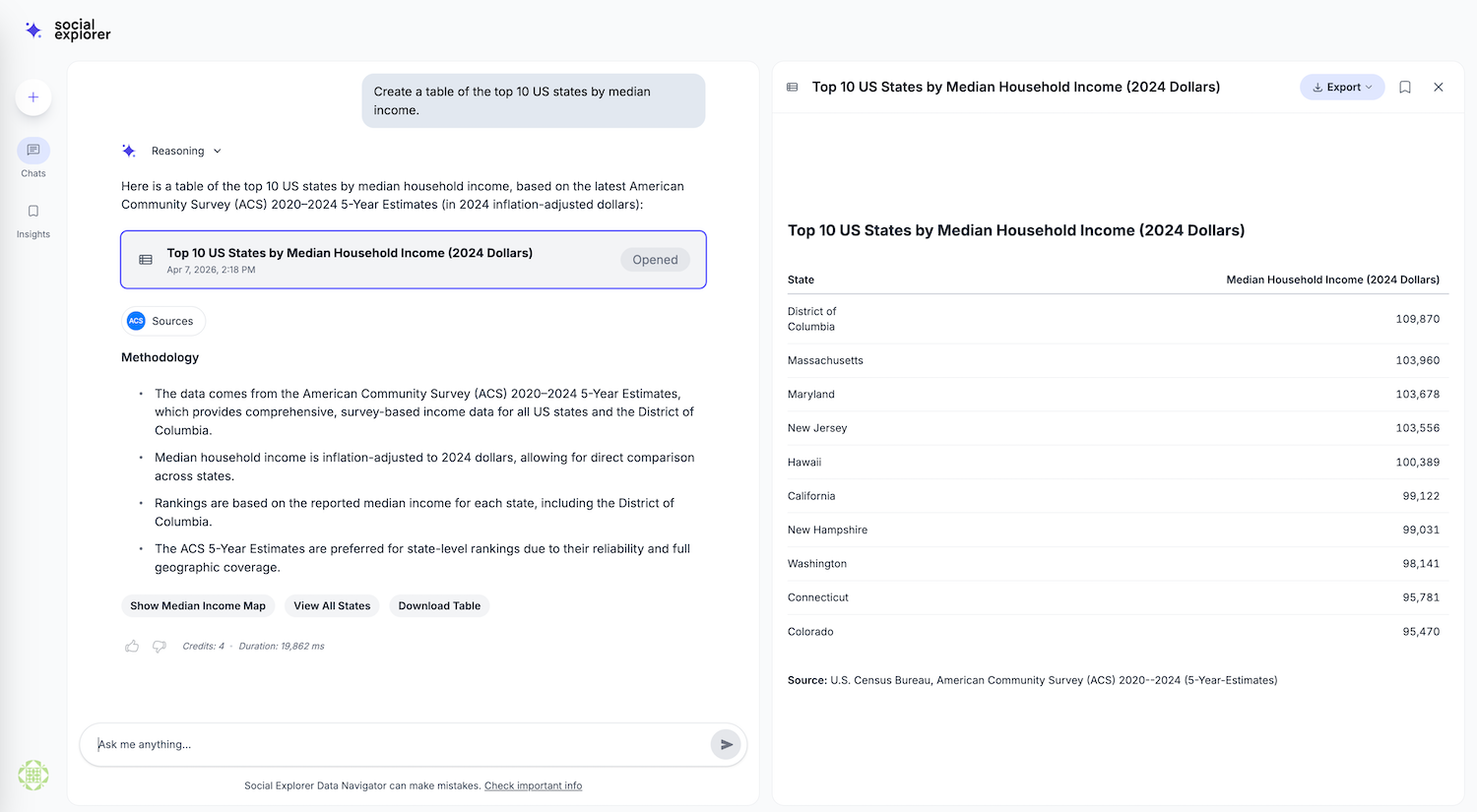Click Show Median Income Map

198,605
